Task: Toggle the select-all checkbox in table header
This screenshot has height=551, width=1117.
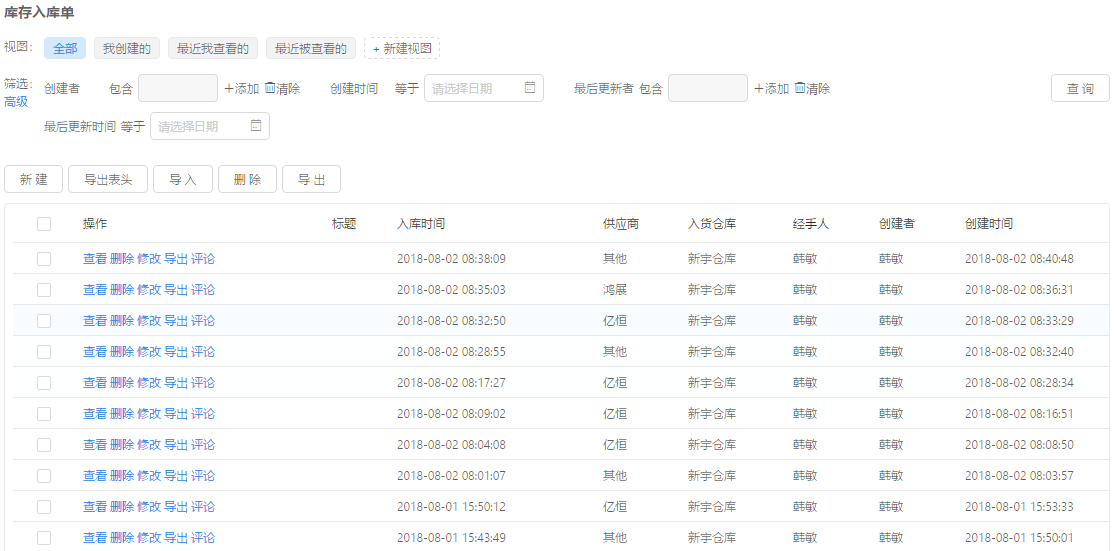Action: point(44,224)
